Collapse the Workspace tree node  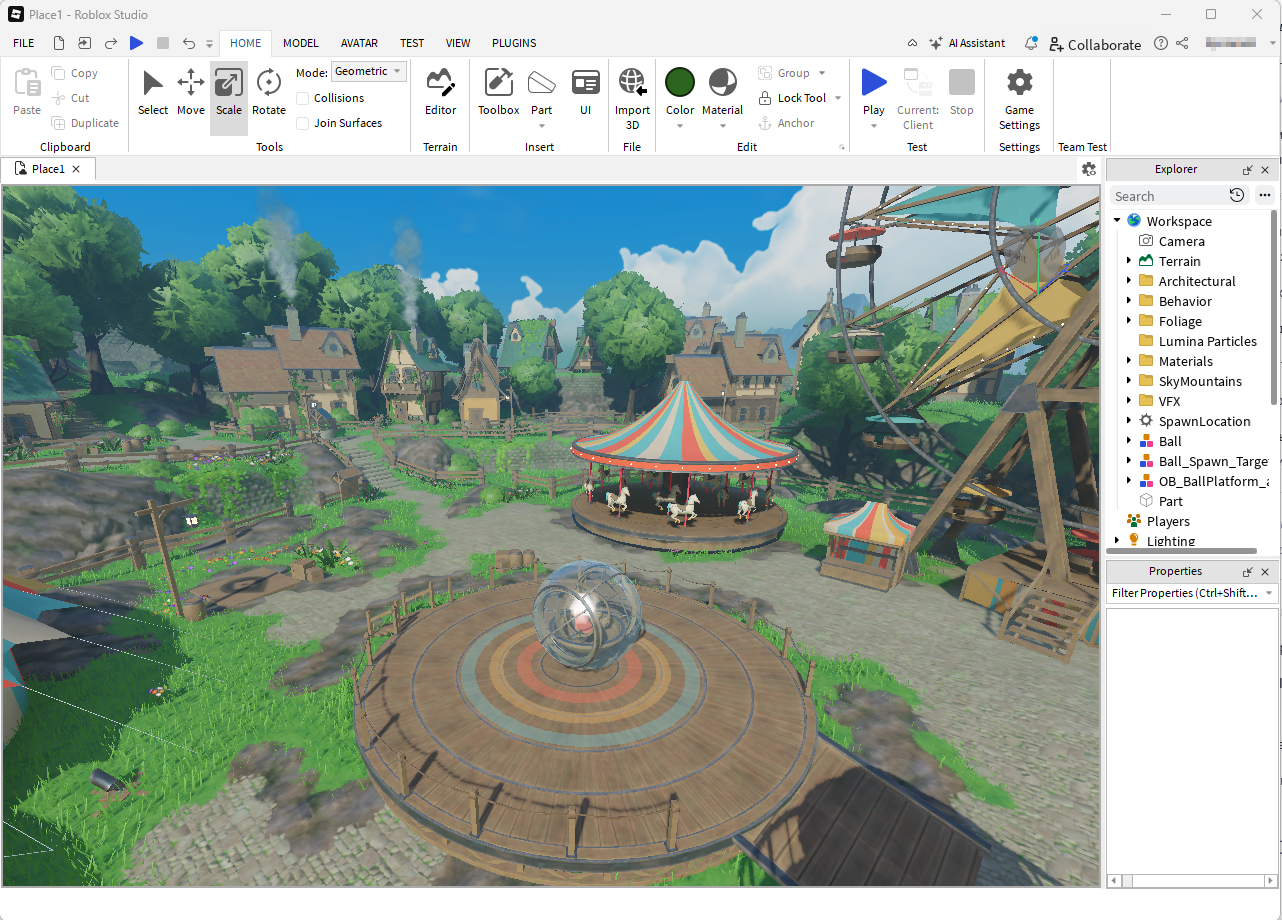click(1117, 221)
